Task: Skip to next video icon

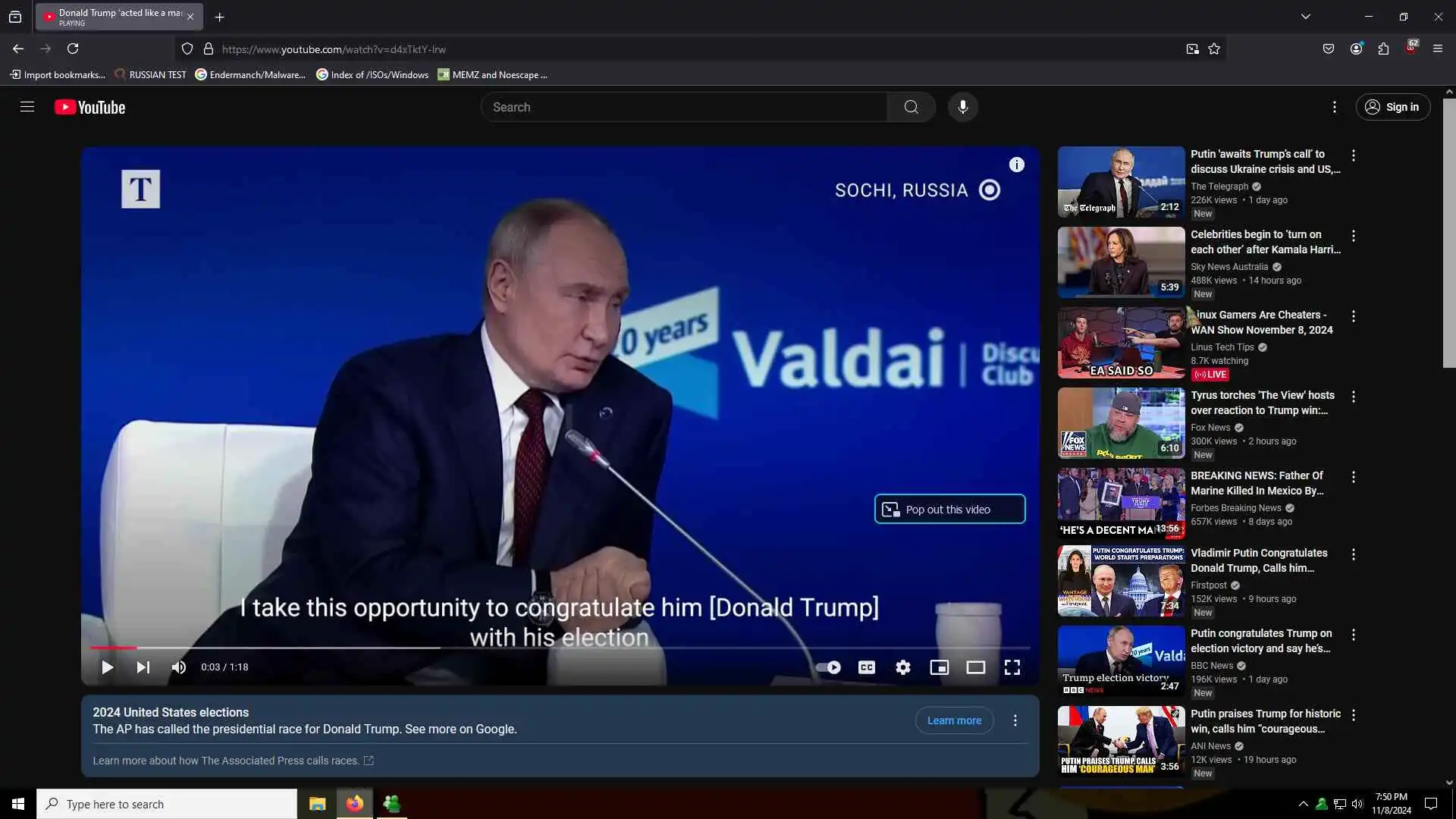Action: 143,667
